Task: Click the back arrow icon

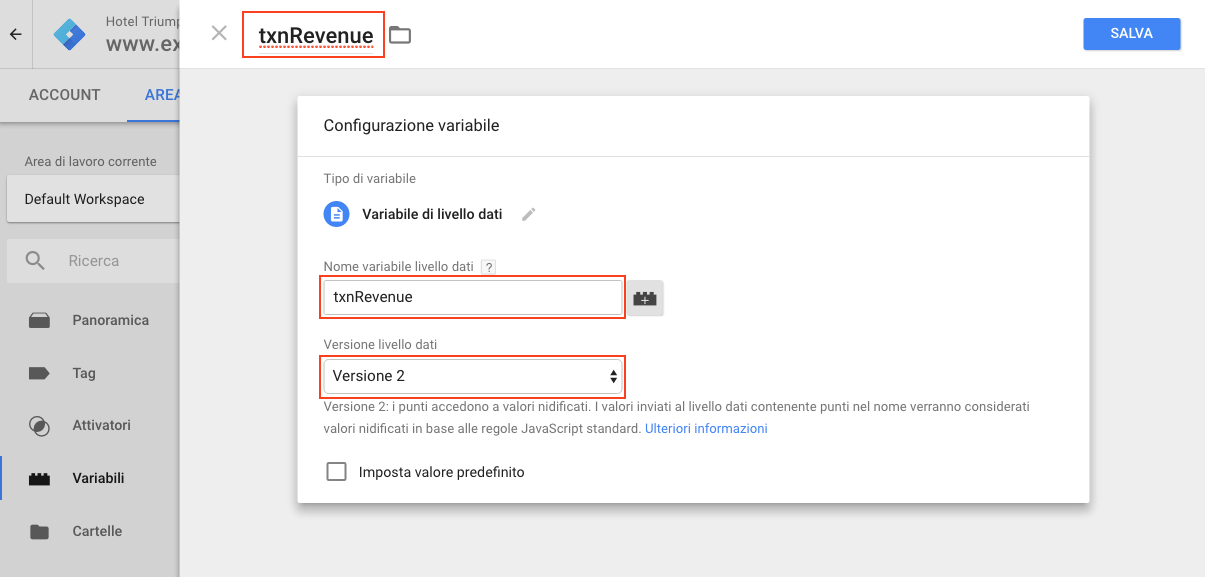Action: point(15,34)
